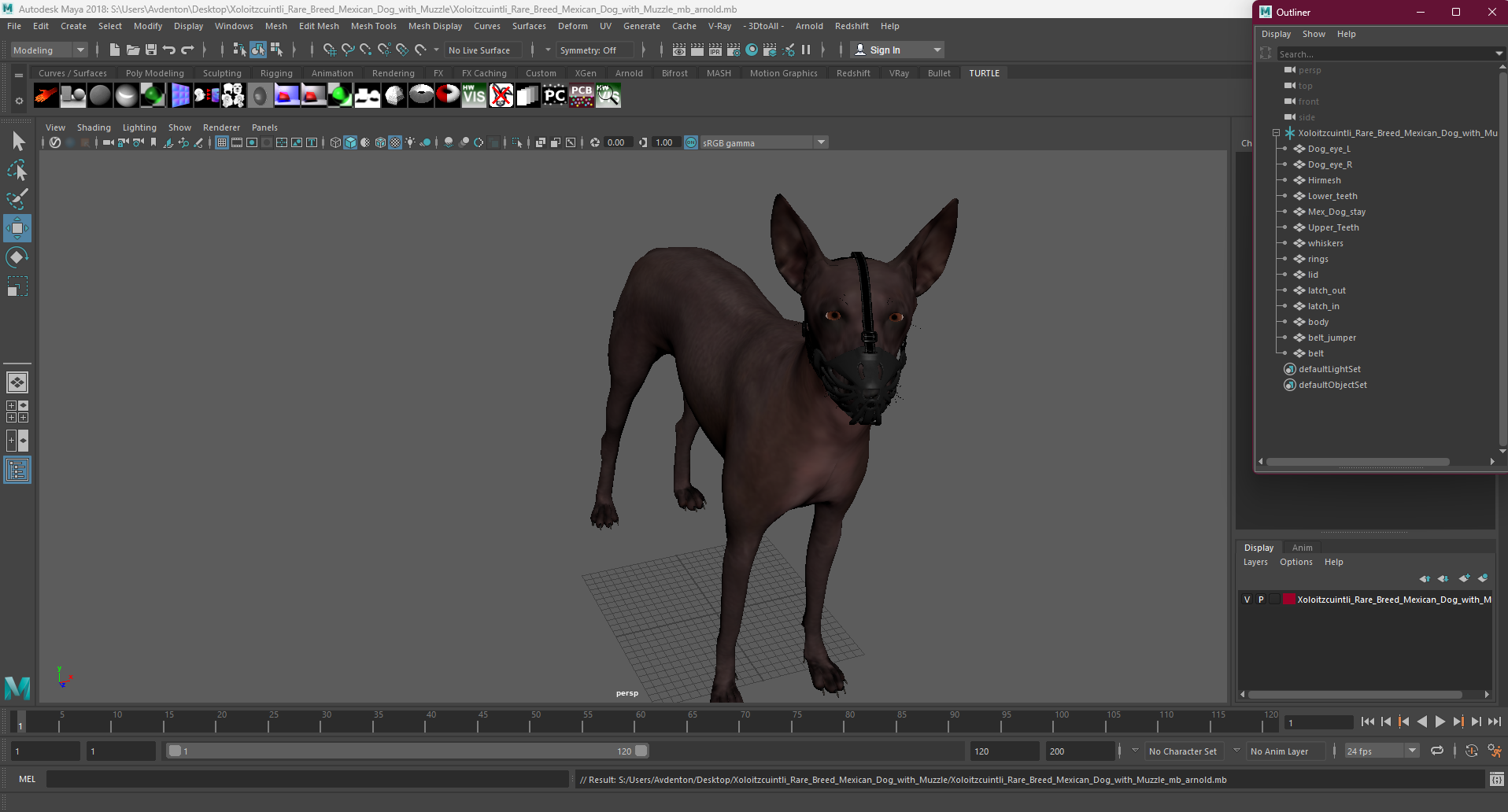Switch to the Anim layer tab
The width and height of the screenshot is (1508, 812).
click(1302, 548)
